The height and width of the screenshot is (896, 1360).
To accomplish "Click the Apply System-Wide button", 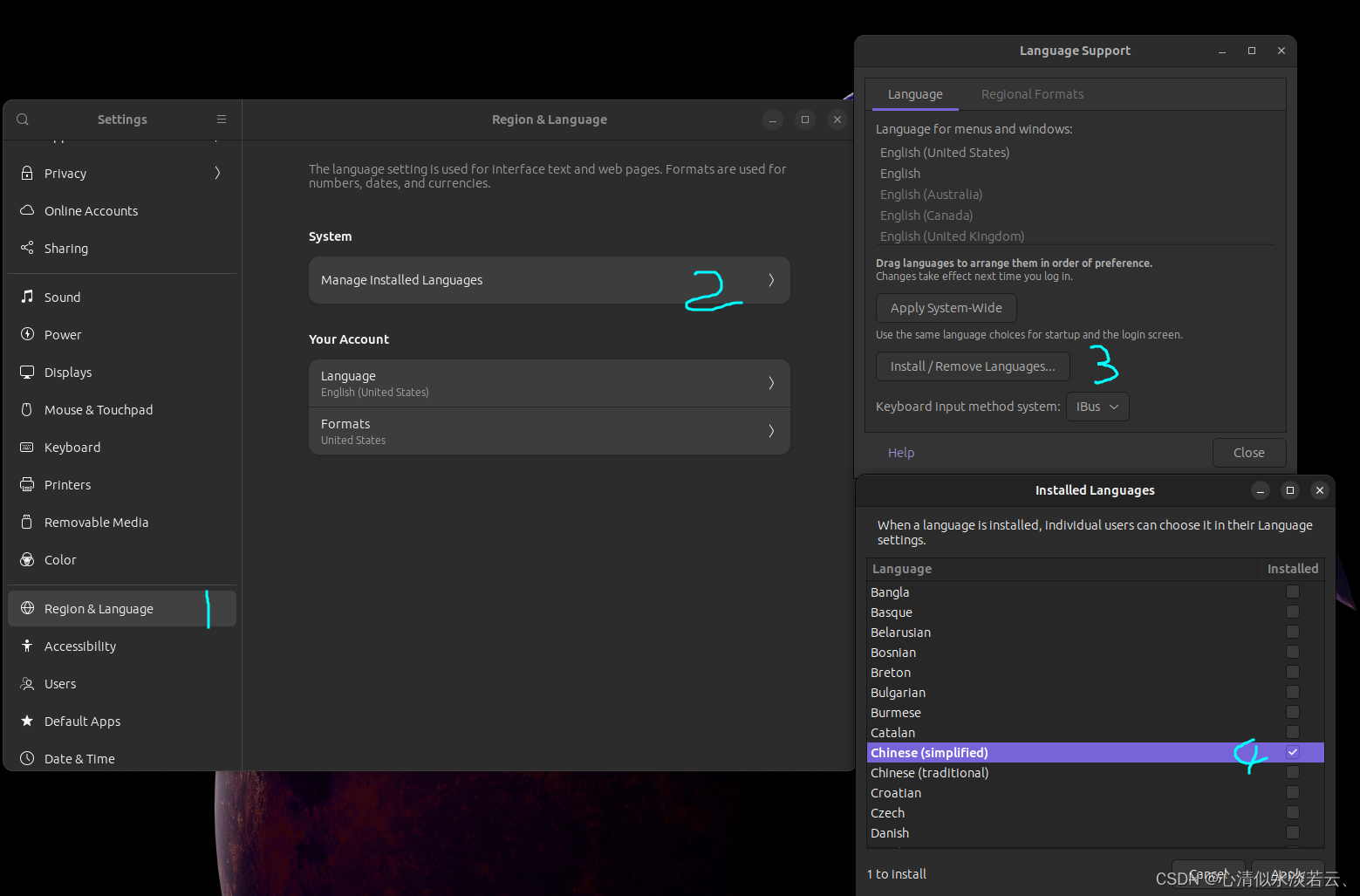I will click(x=947, y=308).
